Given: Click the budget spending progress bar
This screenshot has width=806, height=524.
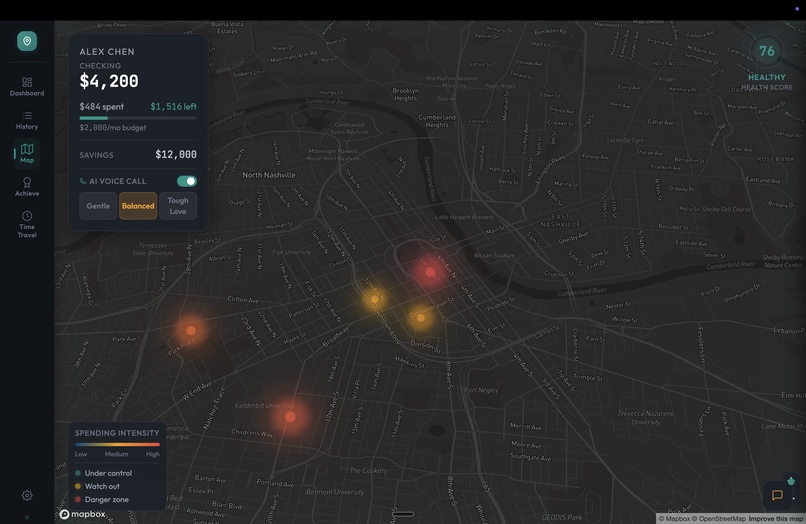Looking at the screenshot, I should 138,118.
